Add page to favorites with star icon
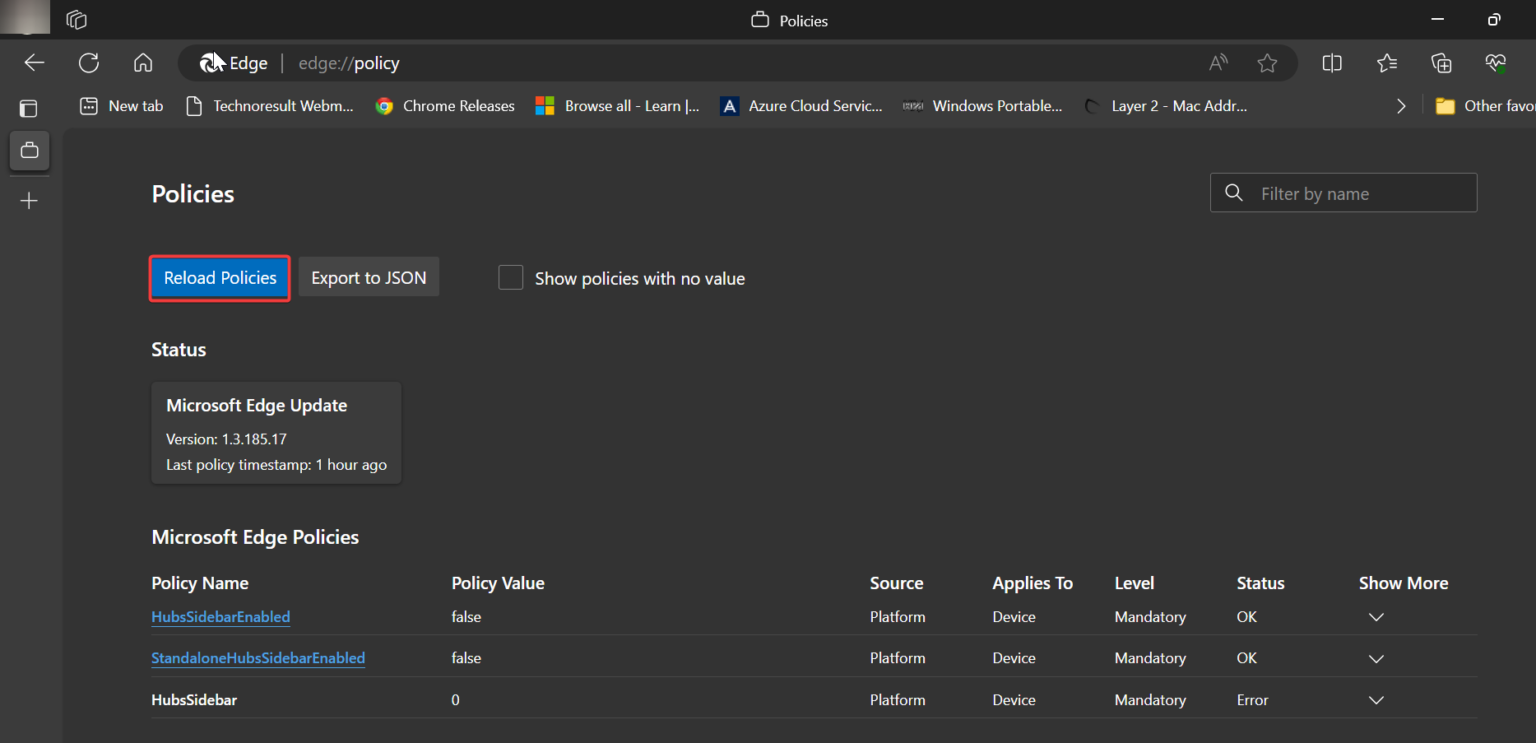Image resolution: width=1536 pixels, height=743 pixels. point(1267,62)
